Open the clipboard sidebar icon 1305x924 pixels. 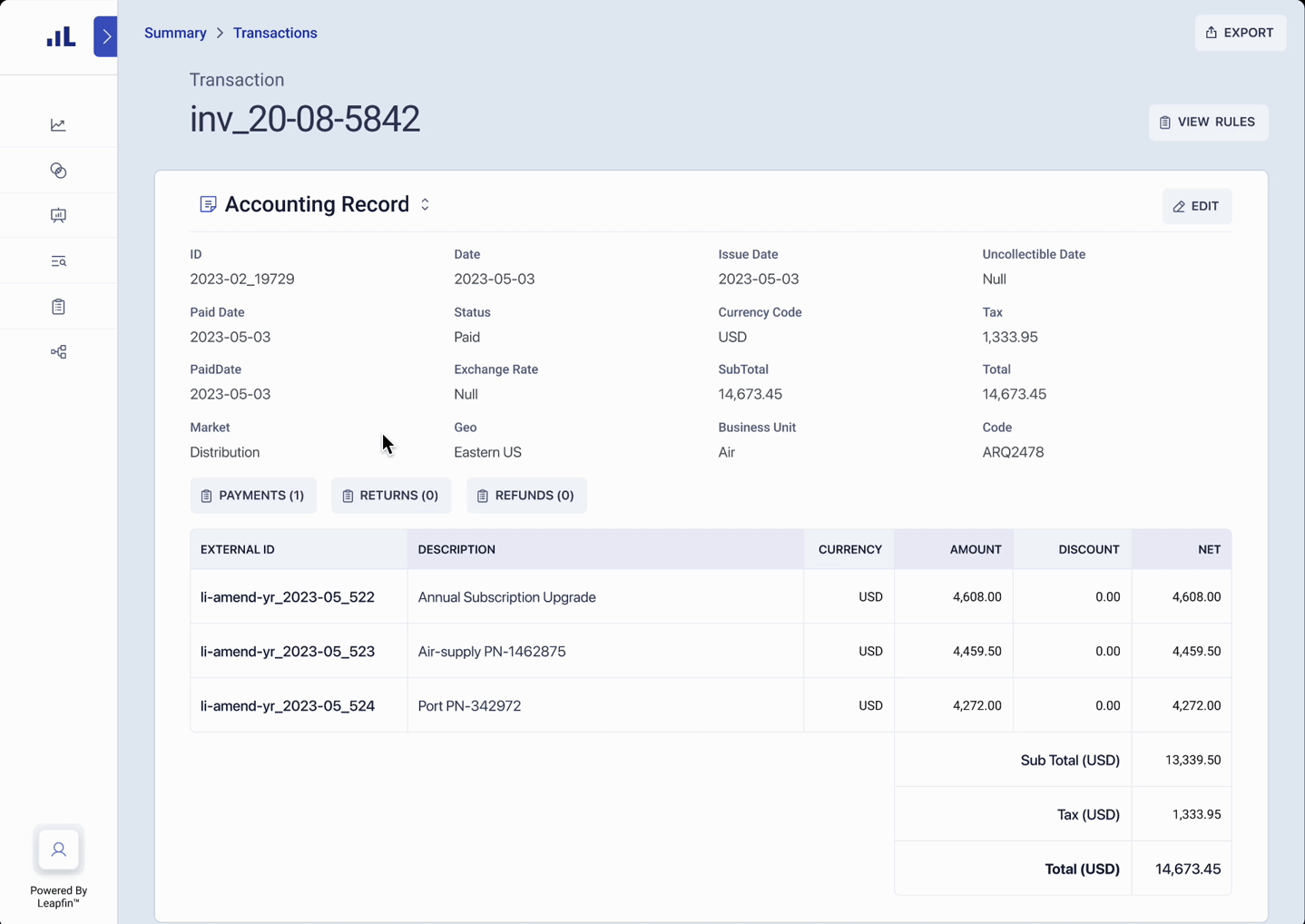58,307
